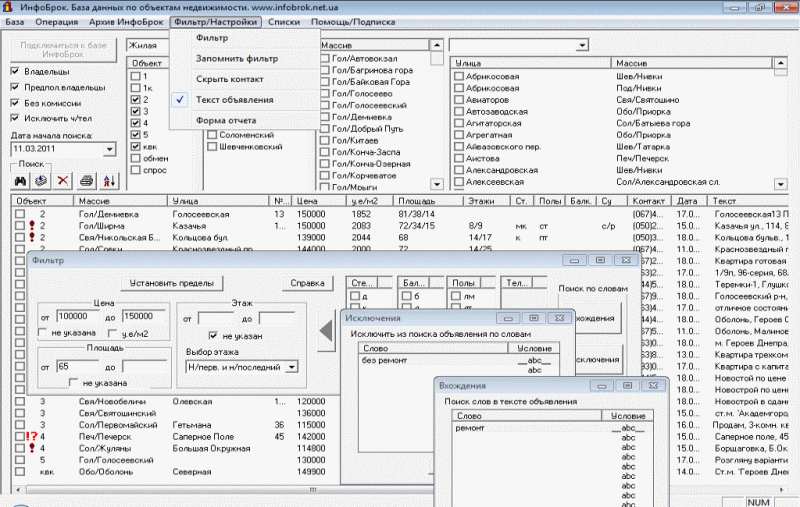Click the A-Я sort icon

(109, 181)
